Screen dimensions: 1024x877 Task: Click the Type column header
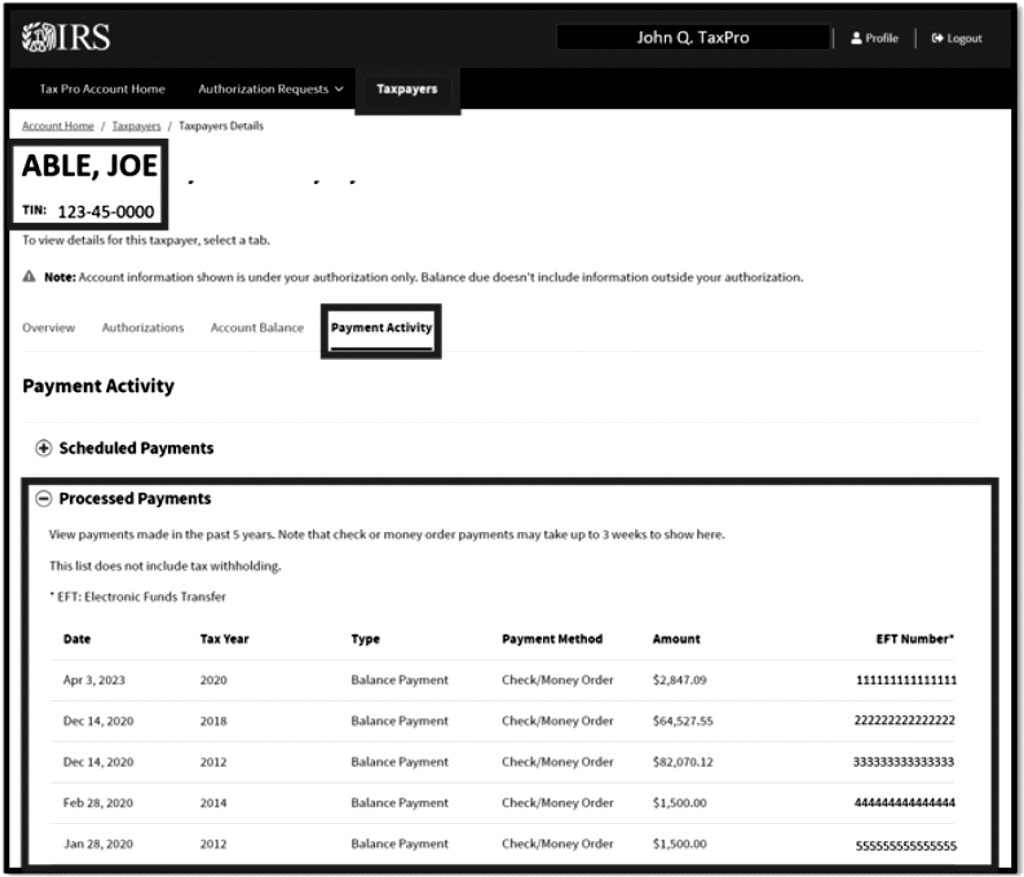point(366,639)
